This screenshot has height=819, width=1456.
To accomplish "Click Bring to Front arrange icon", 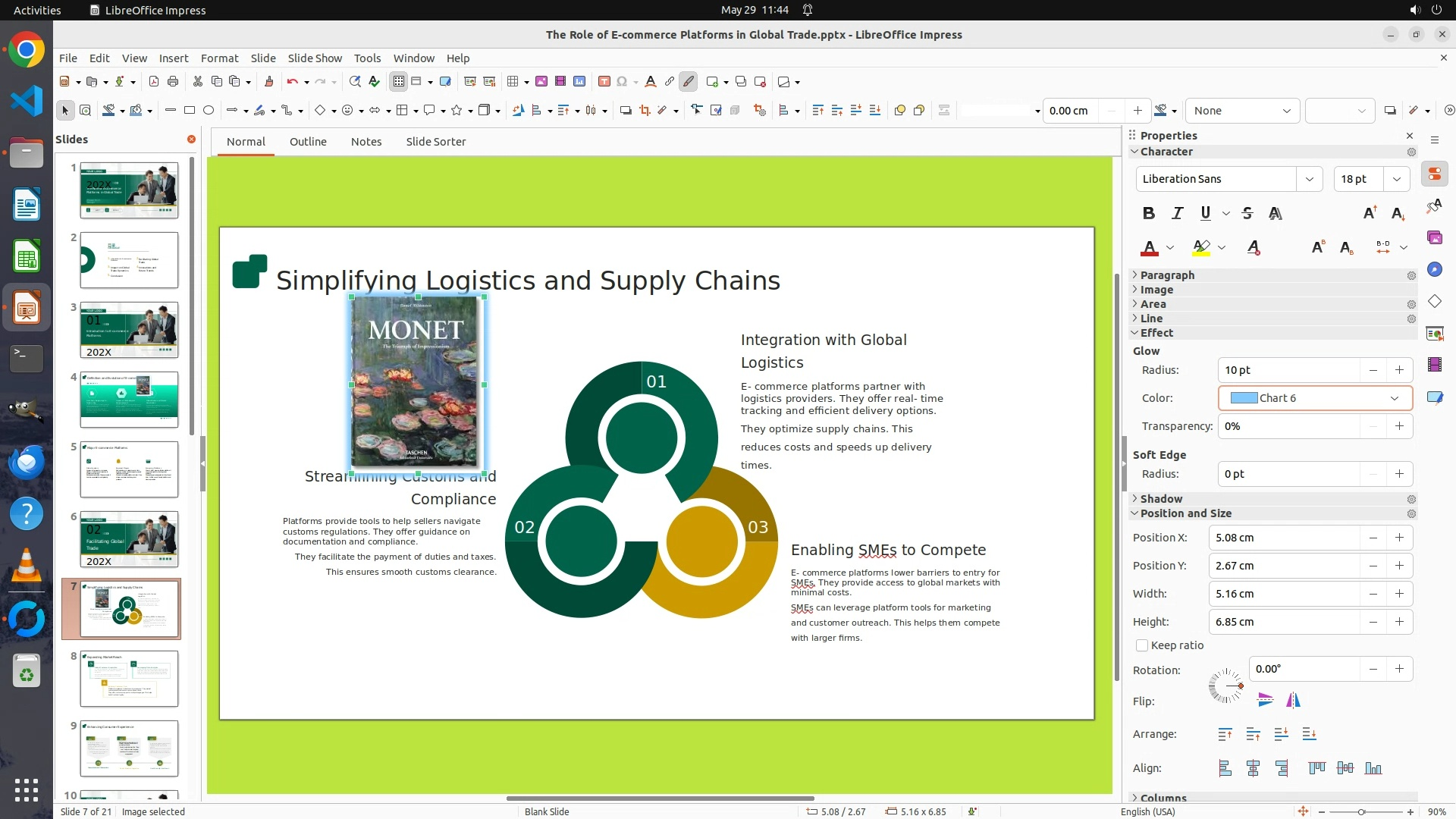I will [1225, 734].
